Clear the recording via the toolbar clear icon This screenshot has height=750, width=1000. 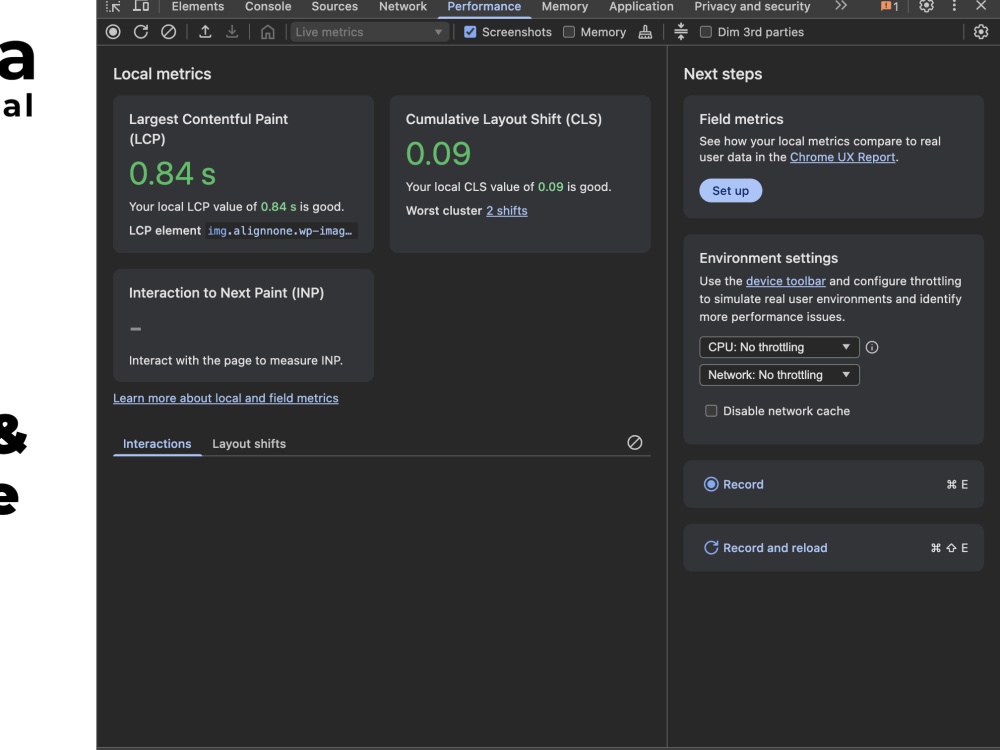[x=168, y=32]
